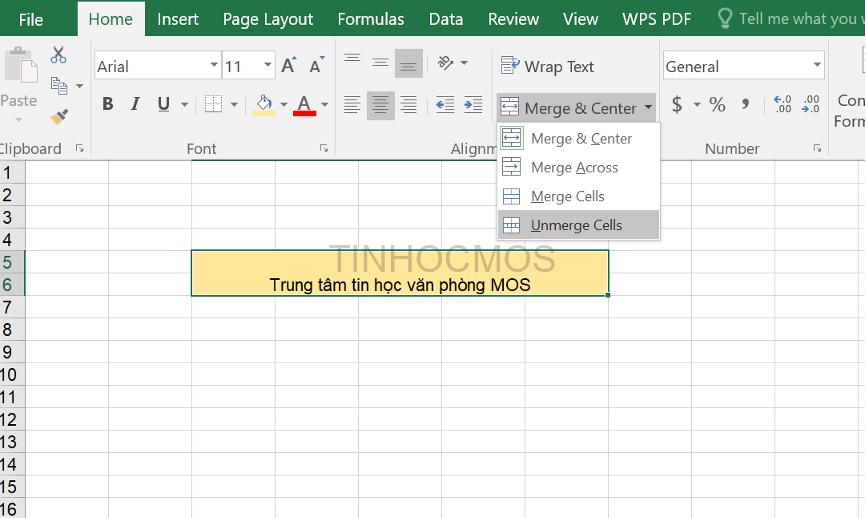Click Accounting dollar format icon
Screen dimensions: 866x518
click(x=677, y=104)
